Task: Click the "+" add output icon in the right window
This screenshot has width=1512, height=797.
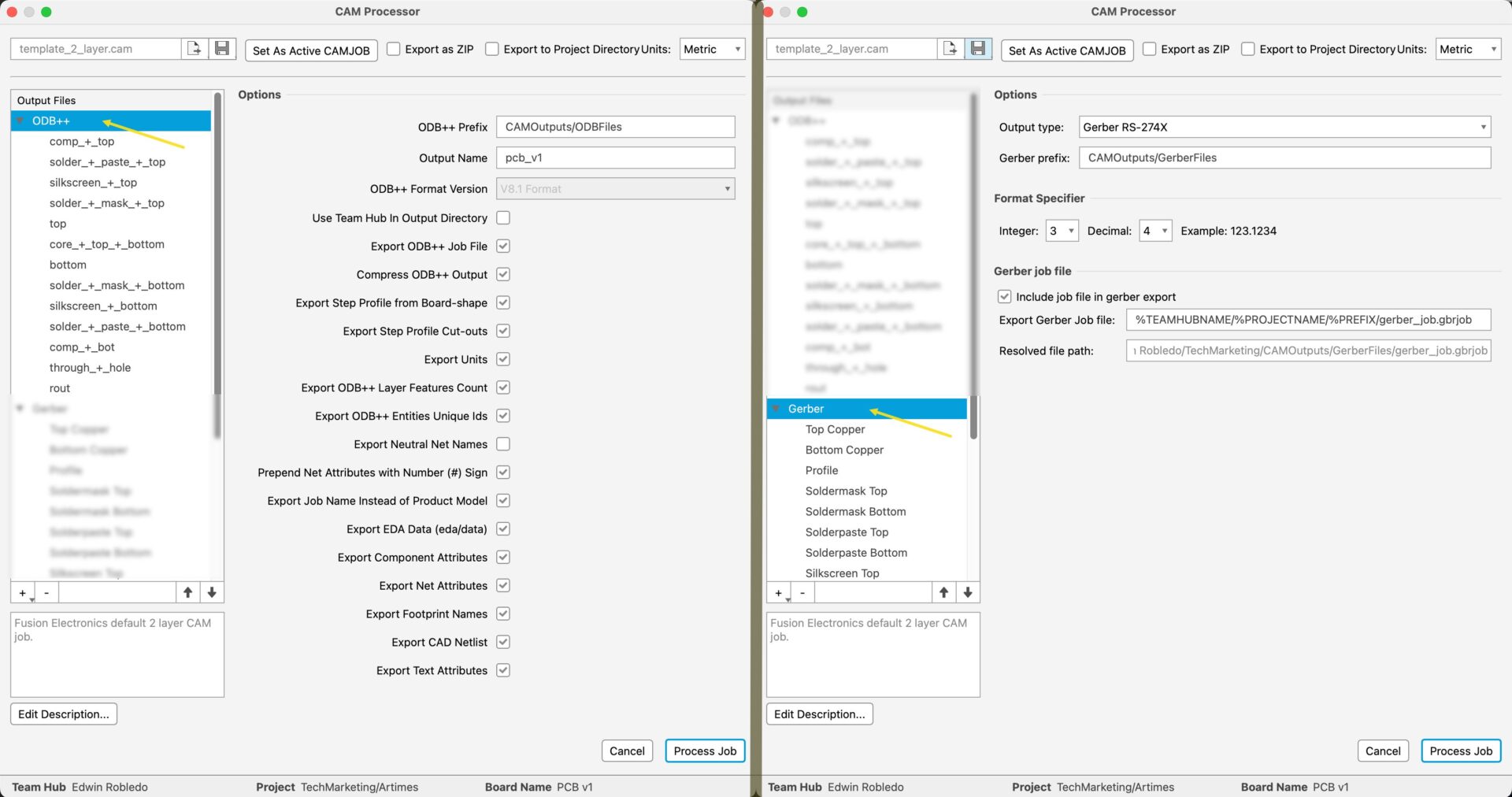Action: pyautogui.click(x=778, y=592)
